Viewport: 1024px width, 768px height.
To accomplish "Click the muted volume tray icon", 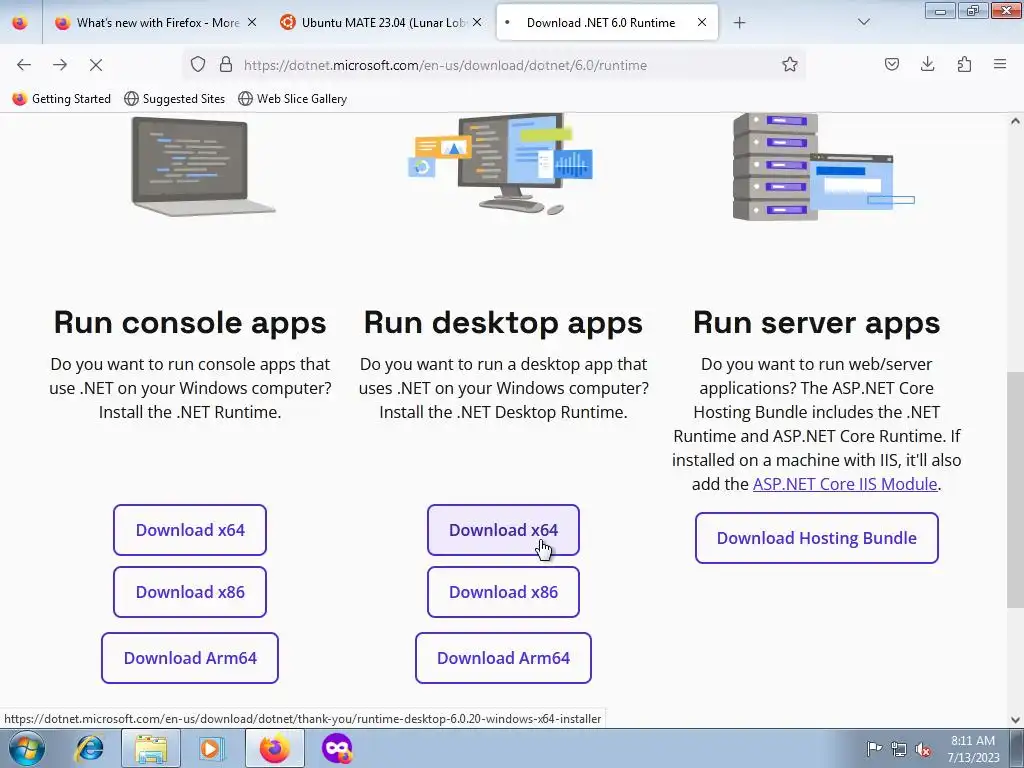I will [923, 749].
